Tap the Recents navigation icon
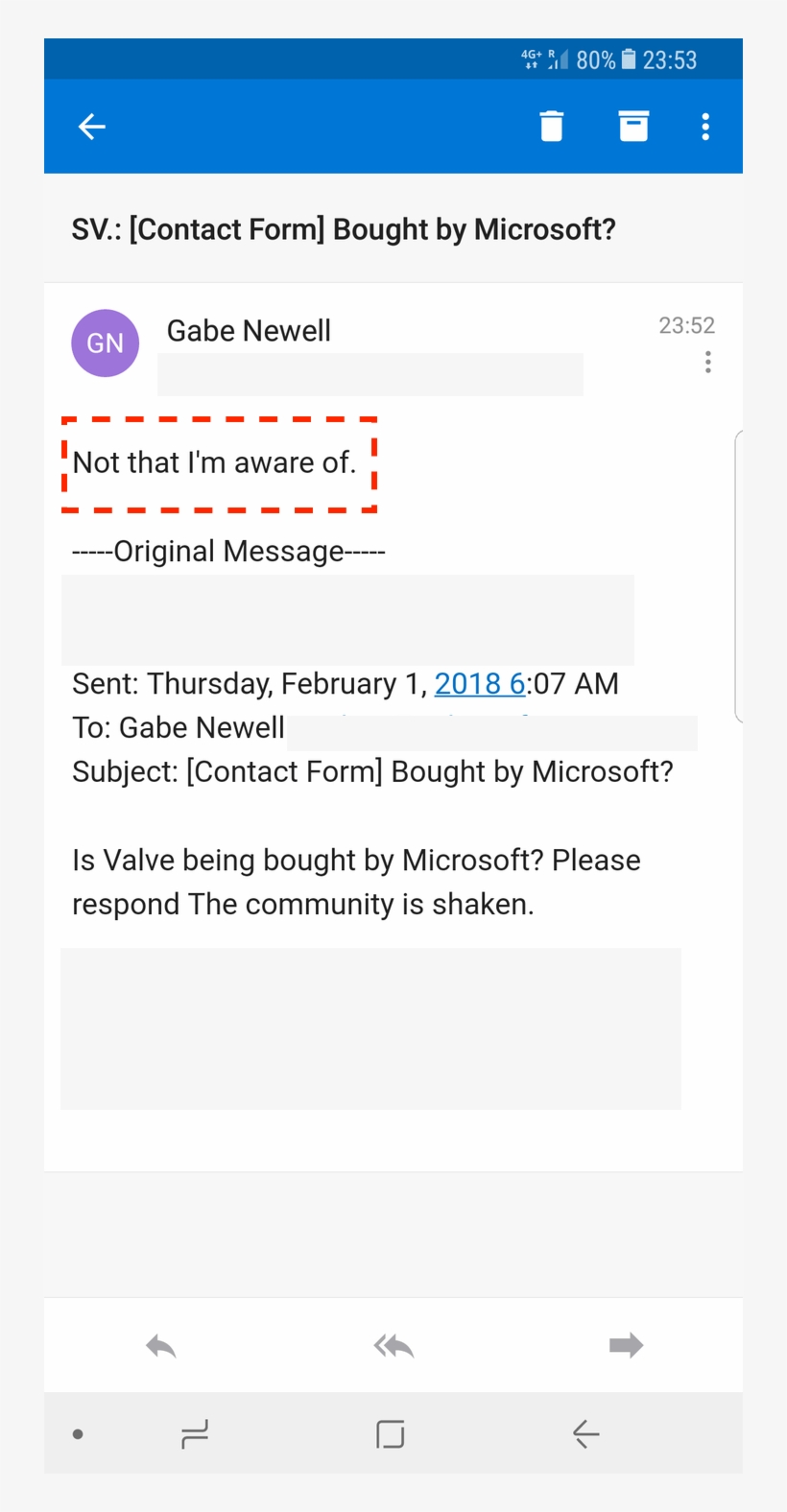Viewport: 787px width, 1512px height. tap(195, 1433)
